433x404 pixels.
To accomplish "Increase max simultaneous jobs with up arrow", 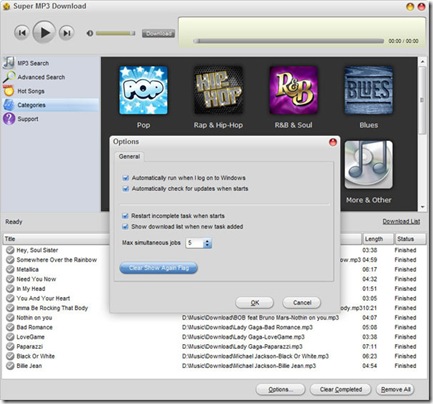I will 207,241.
